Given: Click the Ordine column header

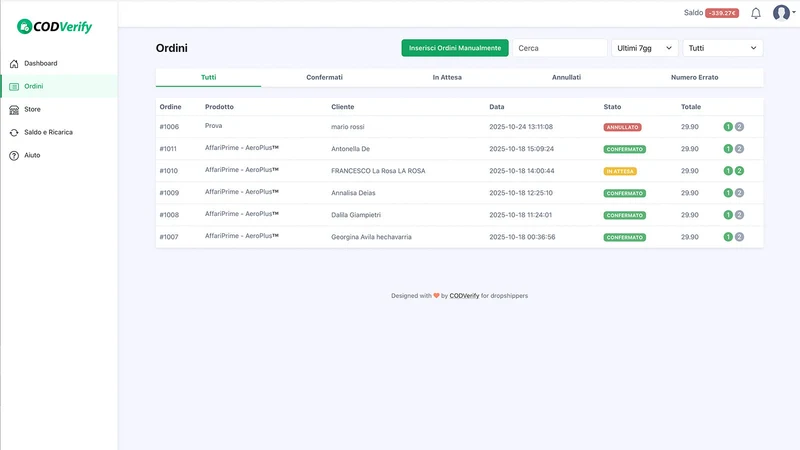Looking at the screenshot, I should 170,107.
